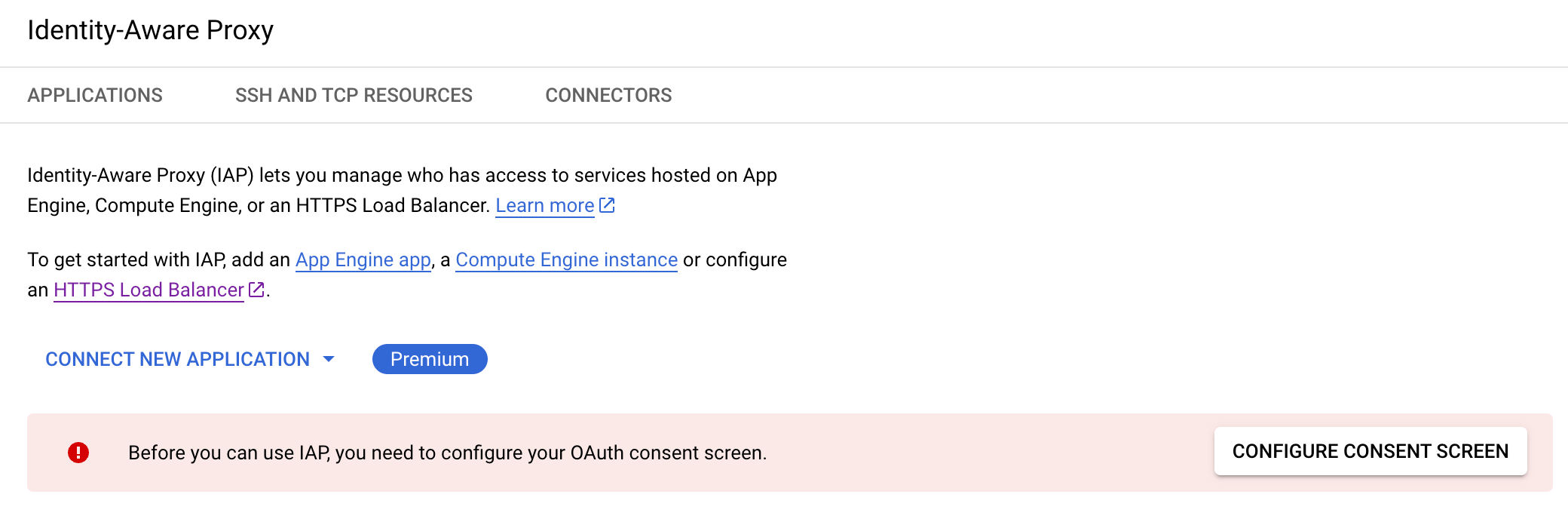Viewport: 1568px width, 525px height.
Task: Open the CONNECT NEW APPLICATION menu button
Action: [x=178, y=359]
